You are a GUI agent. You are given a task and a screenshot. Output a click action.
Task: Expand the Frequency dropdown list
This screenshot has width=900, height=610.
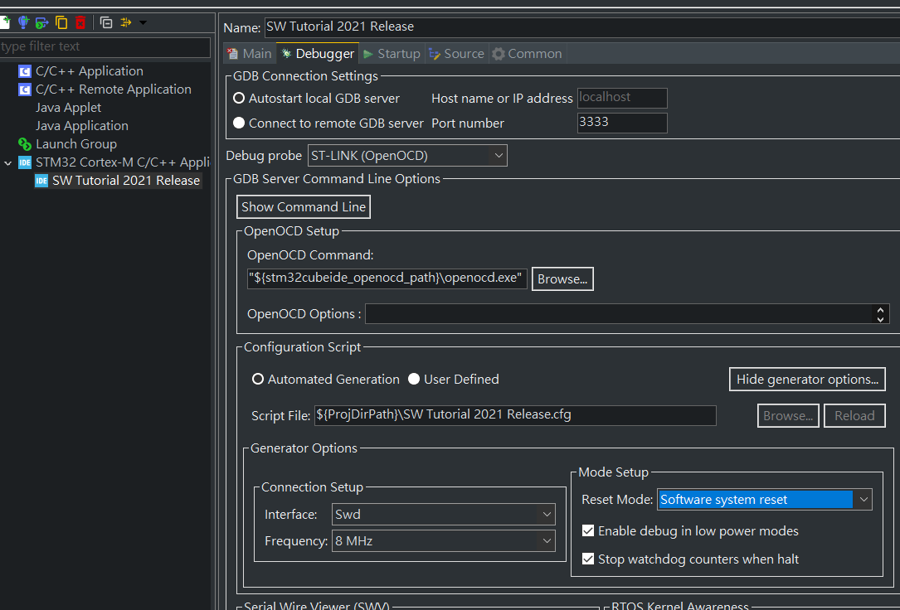(x=546, y=541)
